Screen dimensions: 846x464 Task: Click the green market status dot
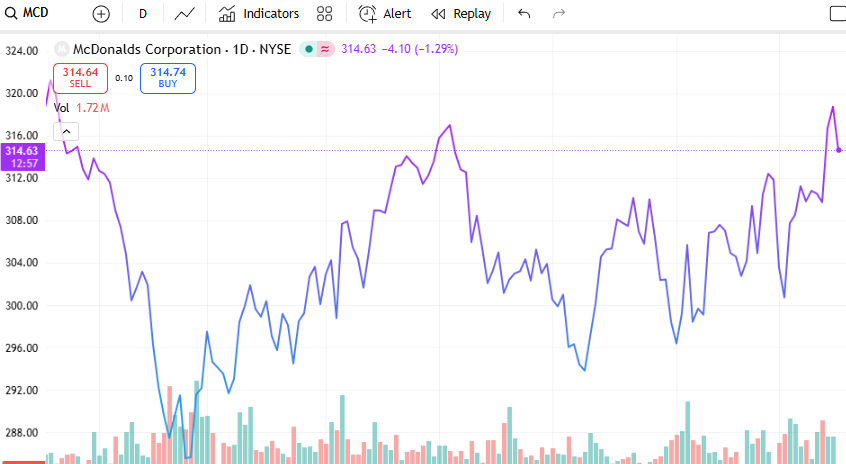309,49
